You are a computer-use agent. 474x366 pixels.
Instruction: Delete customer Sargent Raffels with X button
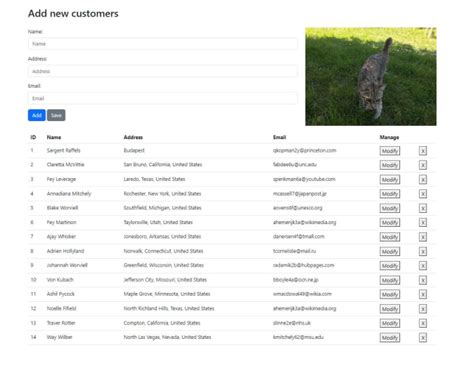423,151
